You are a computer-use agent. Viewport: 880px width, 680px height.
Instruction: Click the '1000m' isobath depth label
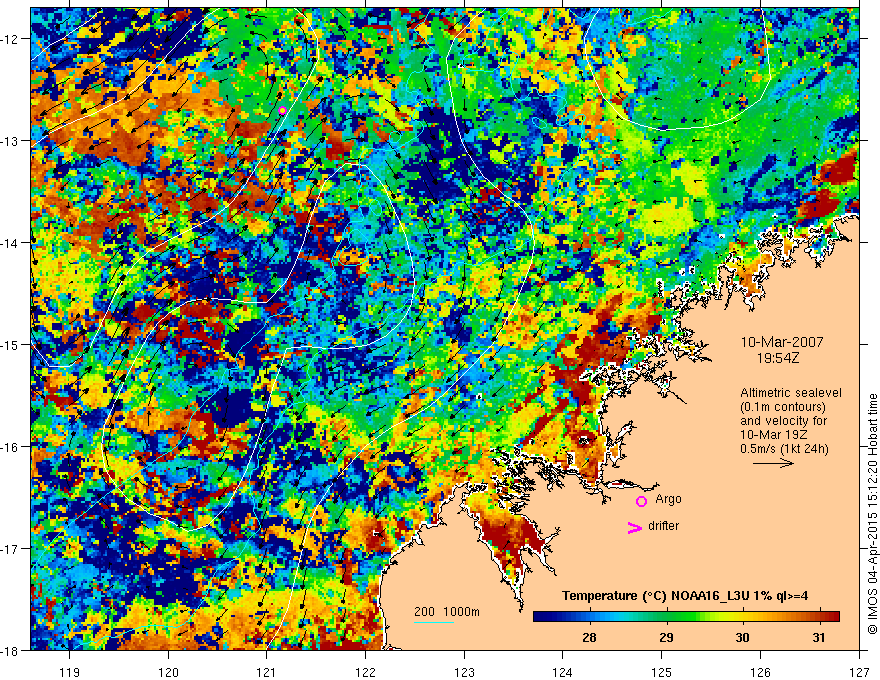click(461, 612)
